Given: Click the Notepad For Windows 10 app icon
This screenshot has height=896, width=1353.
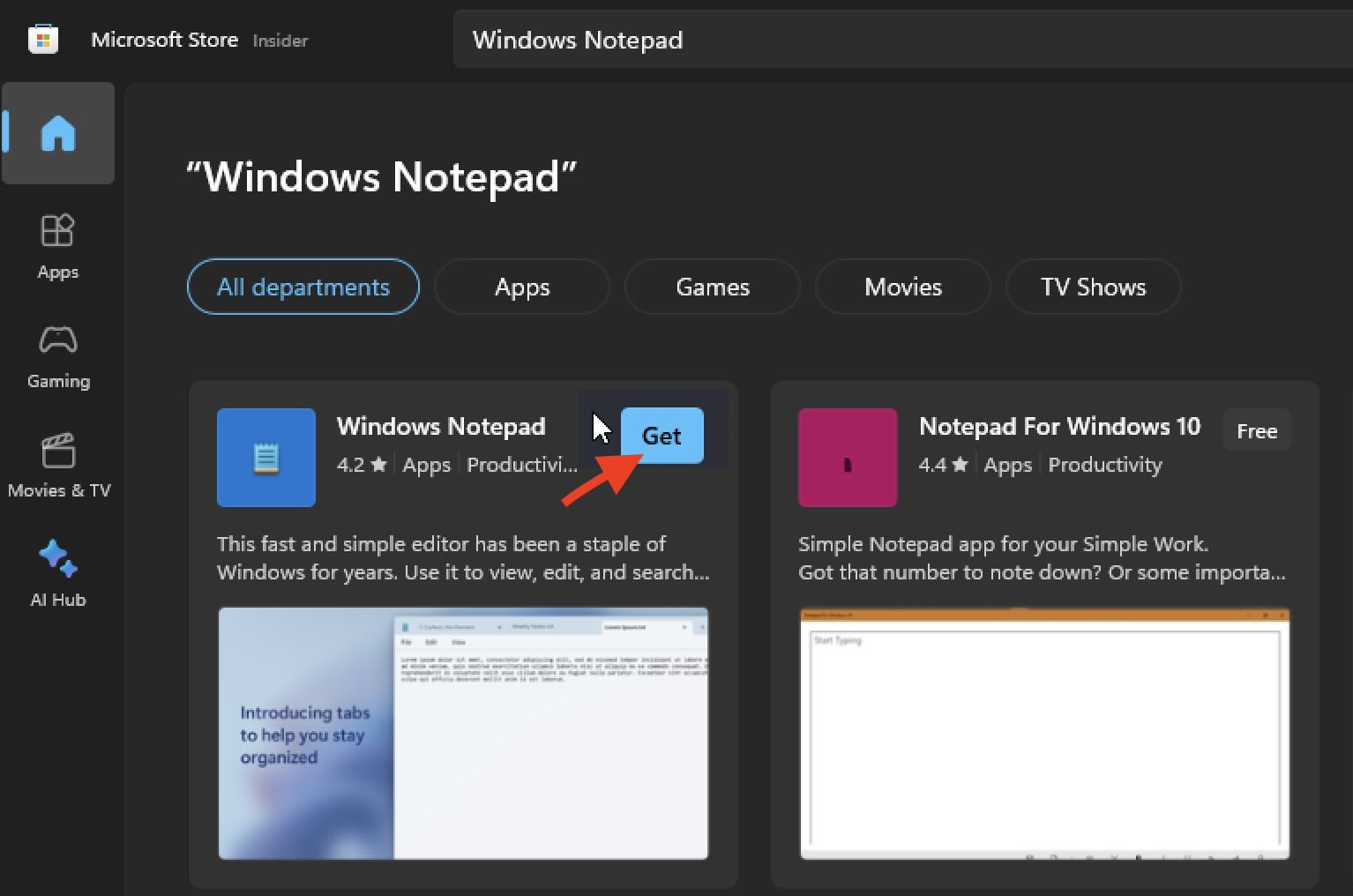Looking at the screenshot, I should pos(846,458).
